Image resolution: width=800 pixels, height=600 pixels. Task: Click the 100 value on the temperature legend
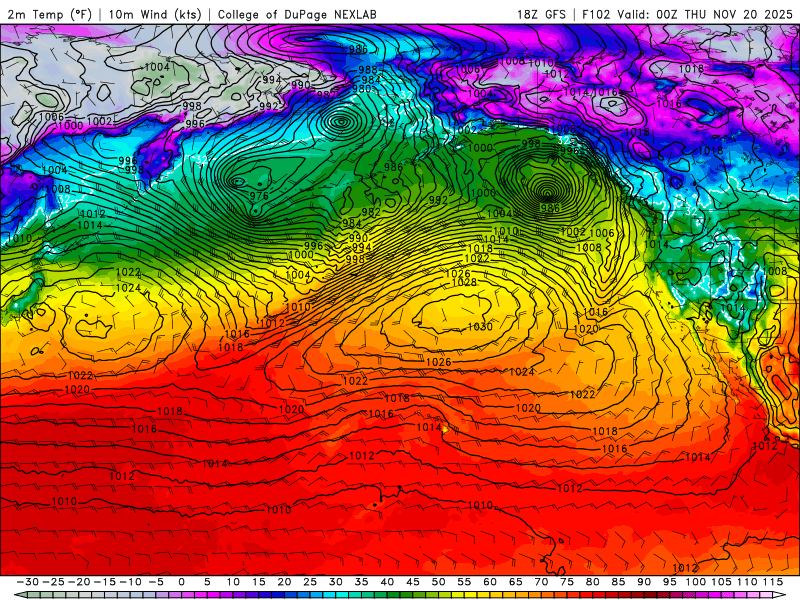[x=695, y=582]
